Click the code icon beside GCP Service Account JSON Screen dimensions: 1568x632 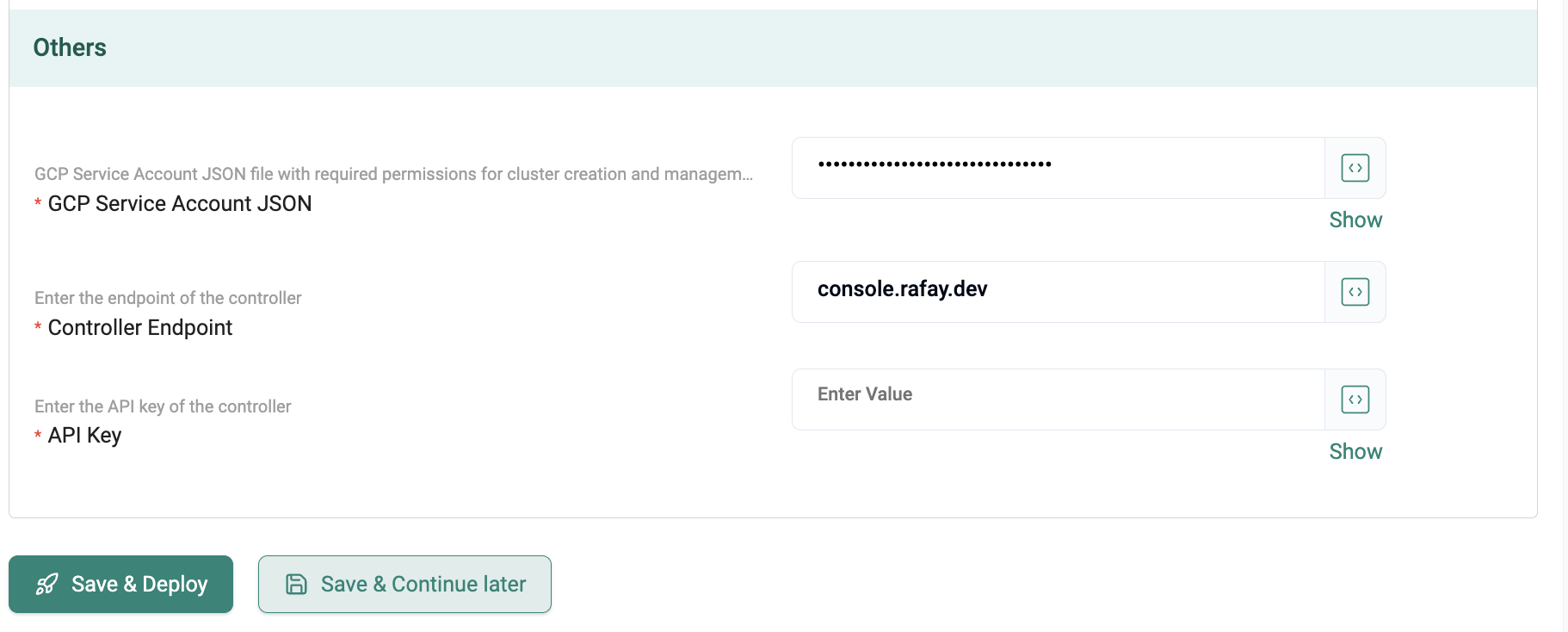point(1355,168)
